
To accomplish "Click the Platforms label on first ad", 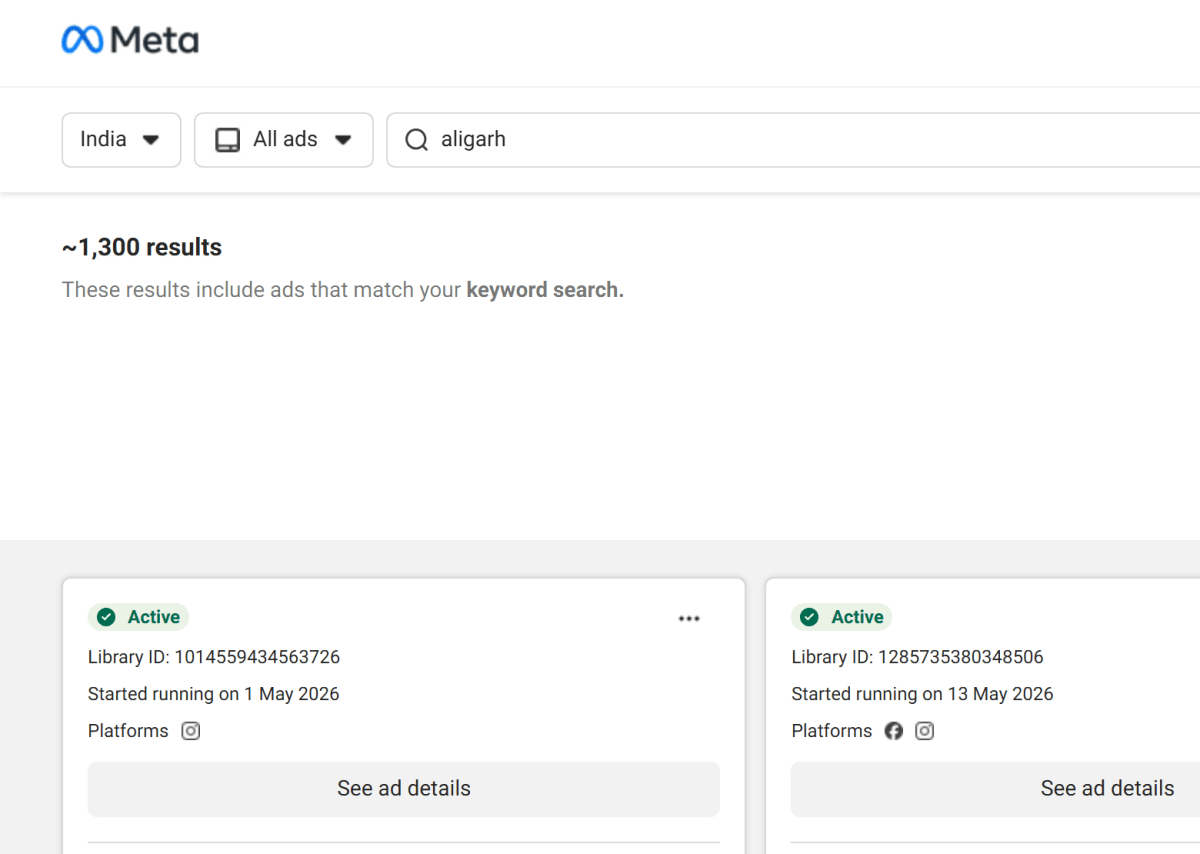I will click(x=128, y=731).
